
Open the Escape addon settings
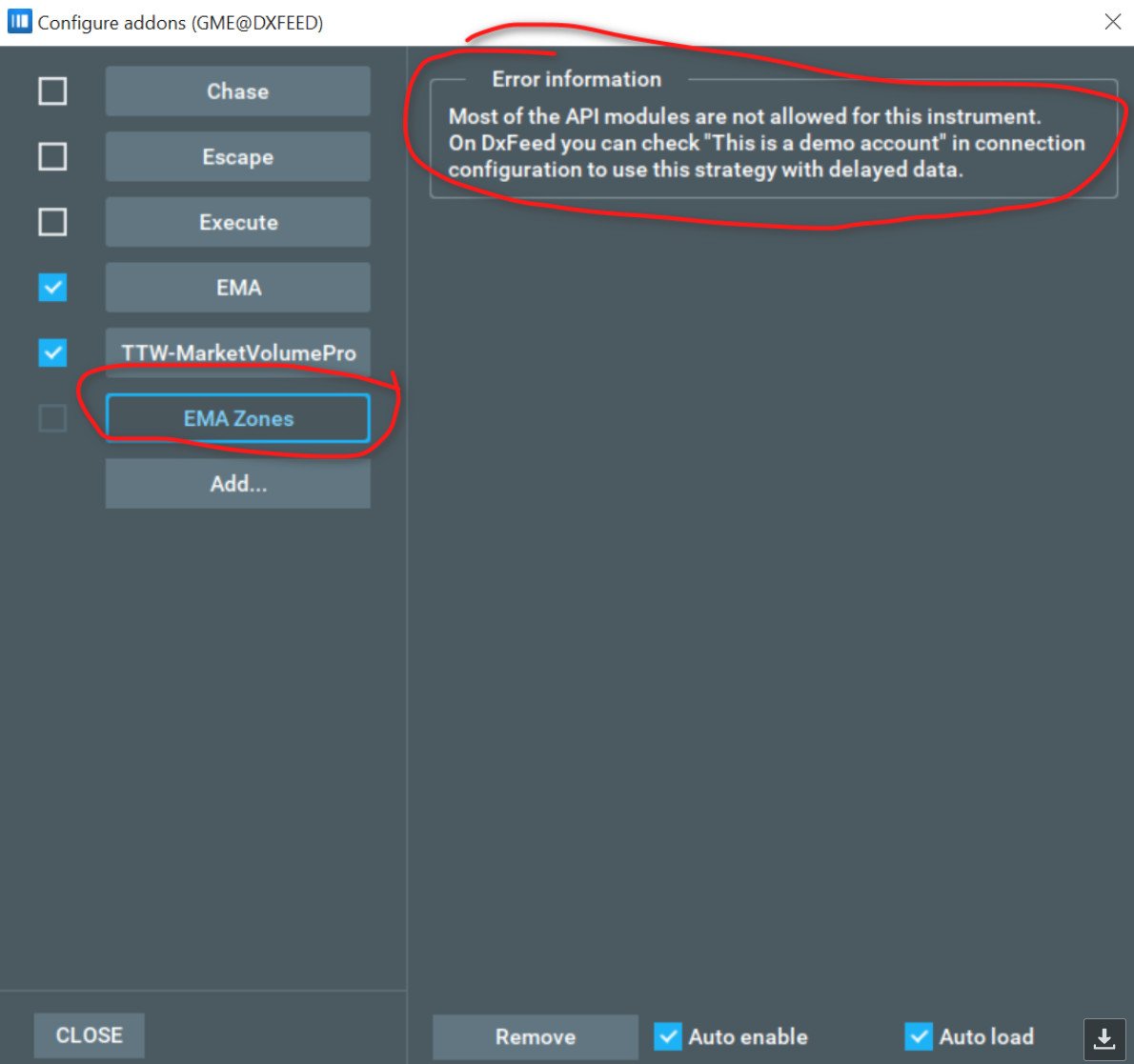coord(237,156)
